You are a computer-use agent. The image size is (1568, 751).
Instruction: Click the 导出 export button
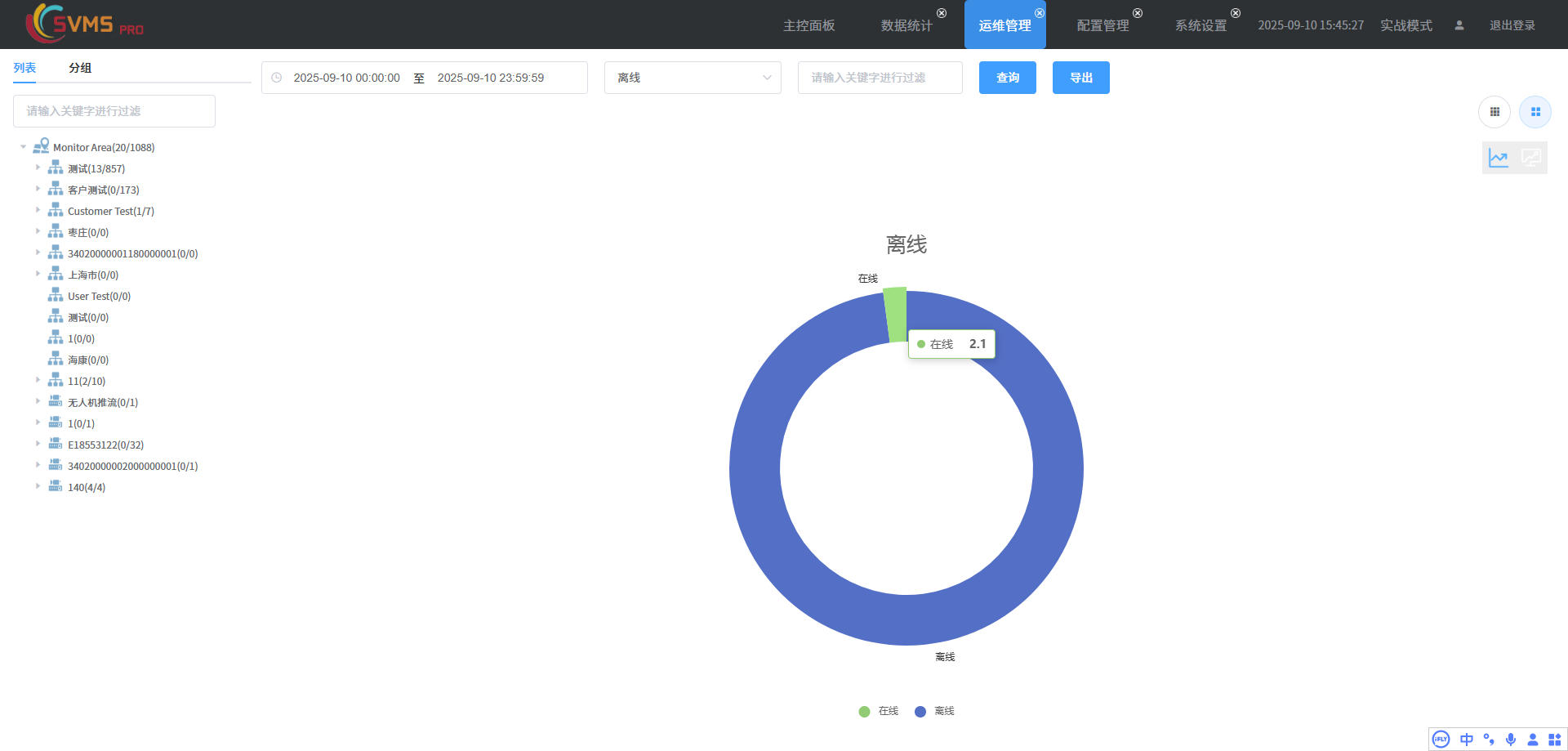coord(1080,78)
